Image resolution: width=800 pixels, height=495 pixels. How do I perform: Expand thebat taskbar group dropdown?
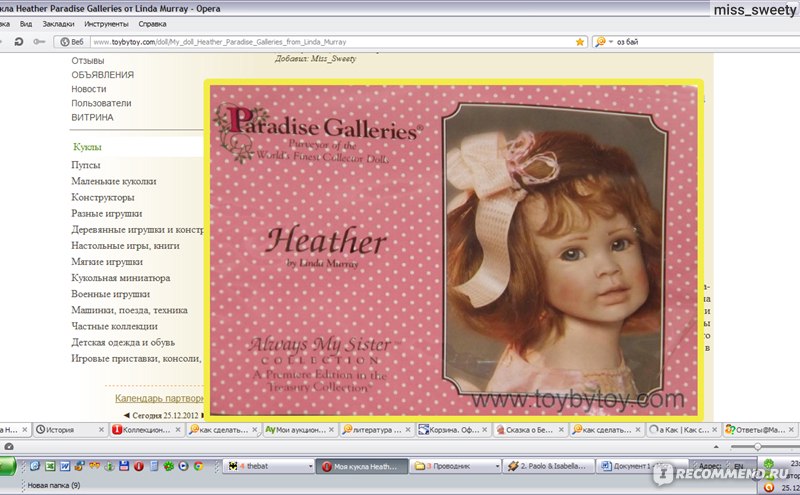(310, 466)
